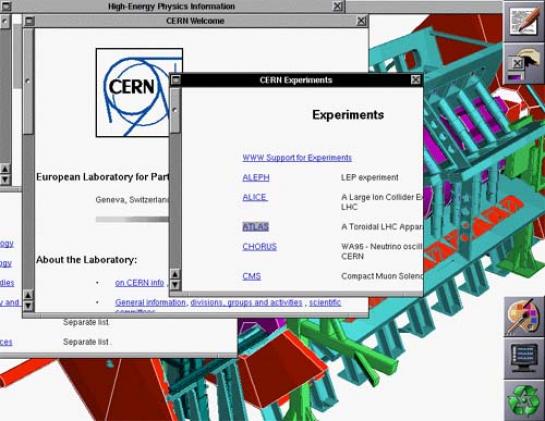Screen dimensions: 545x421
Task: Open the green Recycler icon
Action: [x=524, y=400]
